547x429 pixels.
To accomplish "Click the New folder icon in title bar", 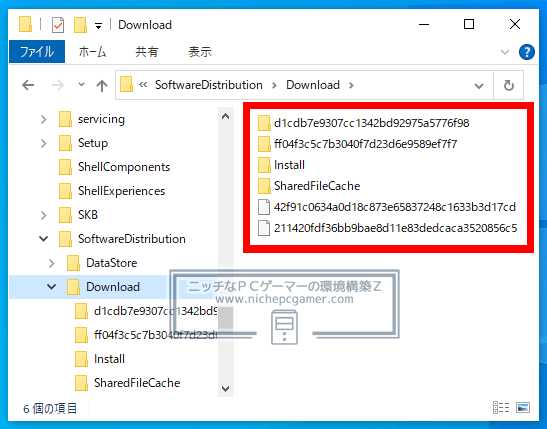I will tap(80, 25).
